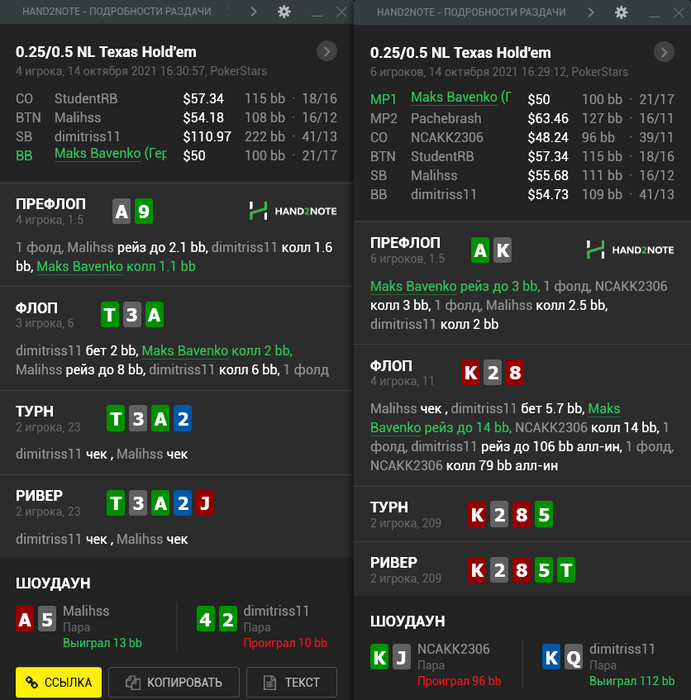Click the green A hole card in right preflop
The image size is (691, 700).
coord(480,250)
